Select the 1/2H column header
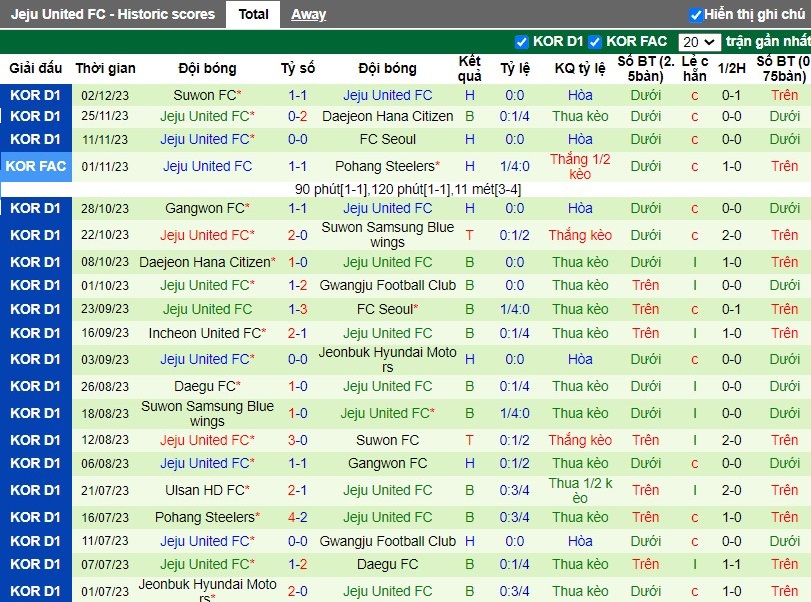The width and height of the screenshot is (811, 602). [x=731, y=68]
